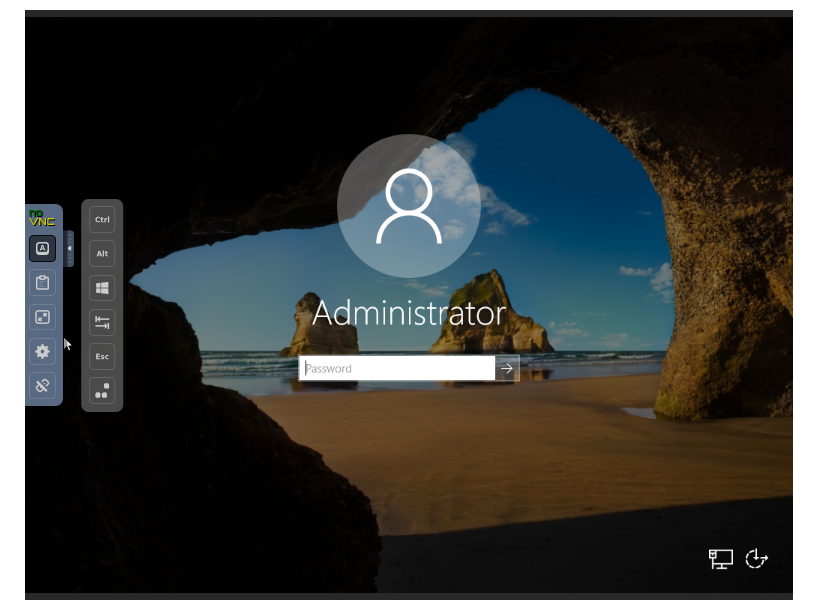Send Ctrl+Alt+Del to the remote
This screenshot has height=607, width=819.
[x=102, y=391]
